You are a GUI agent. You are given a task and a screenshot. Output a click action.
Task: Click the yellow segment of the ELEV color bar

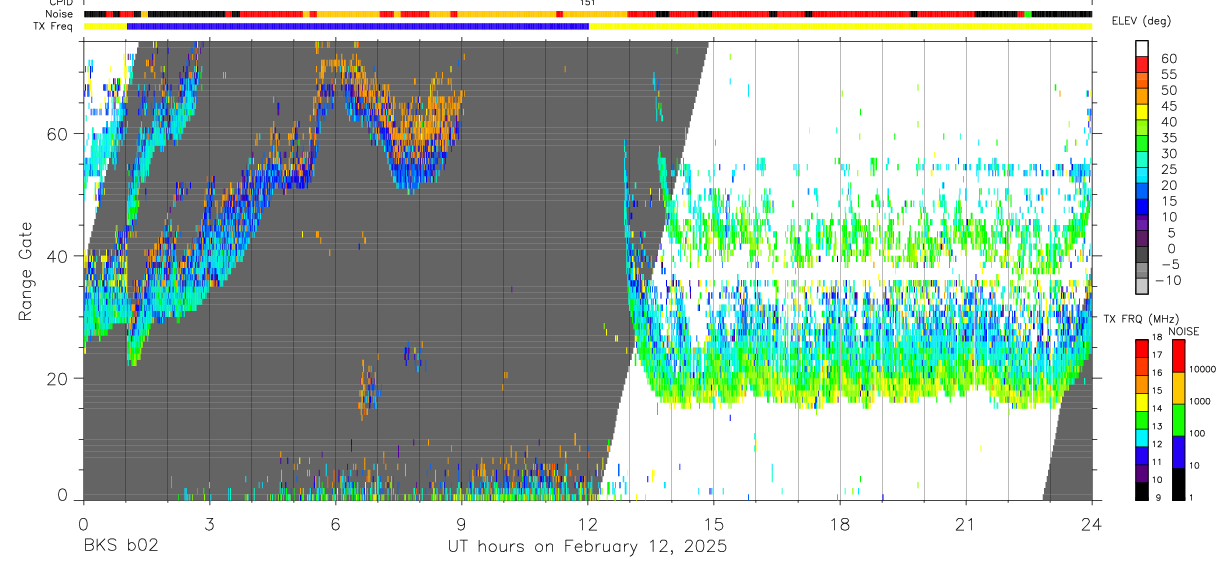tap(1142, 113)
